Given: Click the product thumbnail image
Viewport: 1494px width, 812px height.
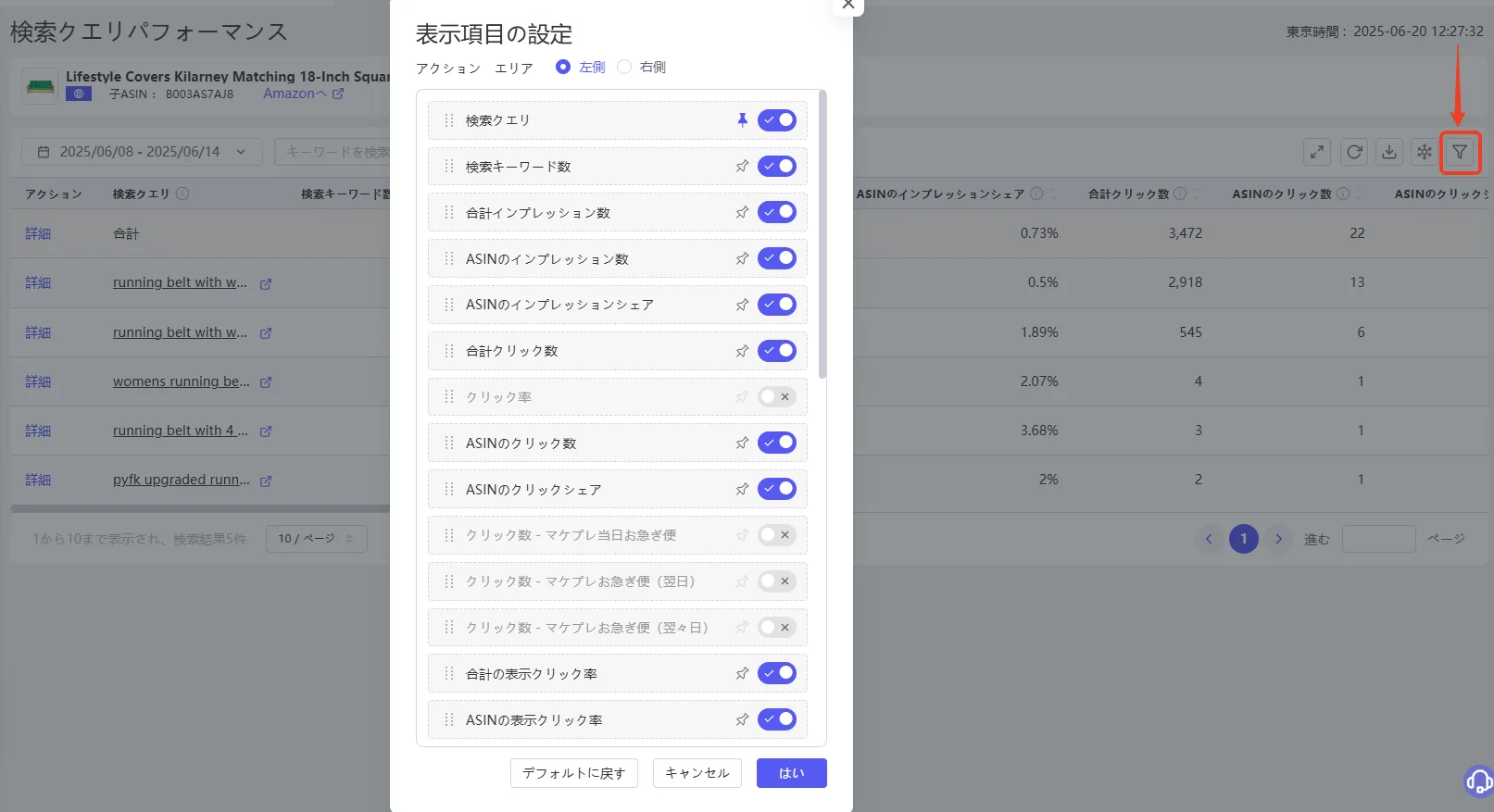Looking at the screenshot, I should point(40,86).
